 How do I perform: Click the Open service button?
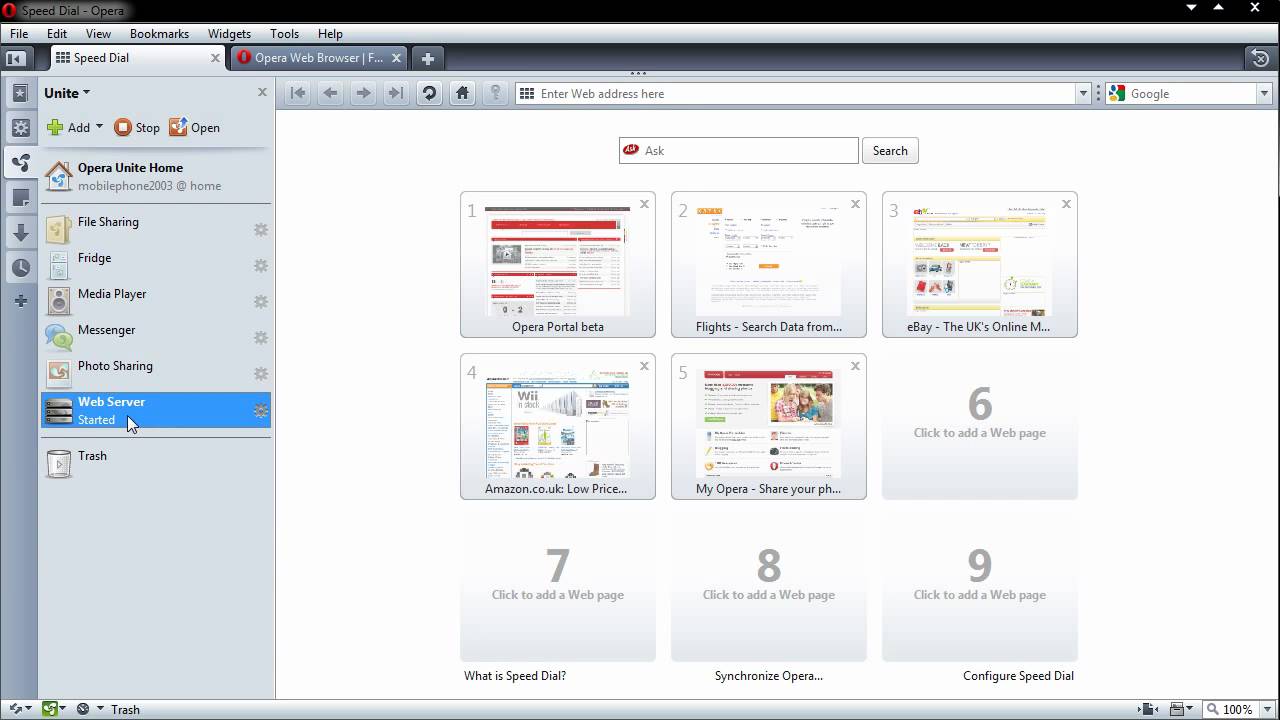(194, 128)
